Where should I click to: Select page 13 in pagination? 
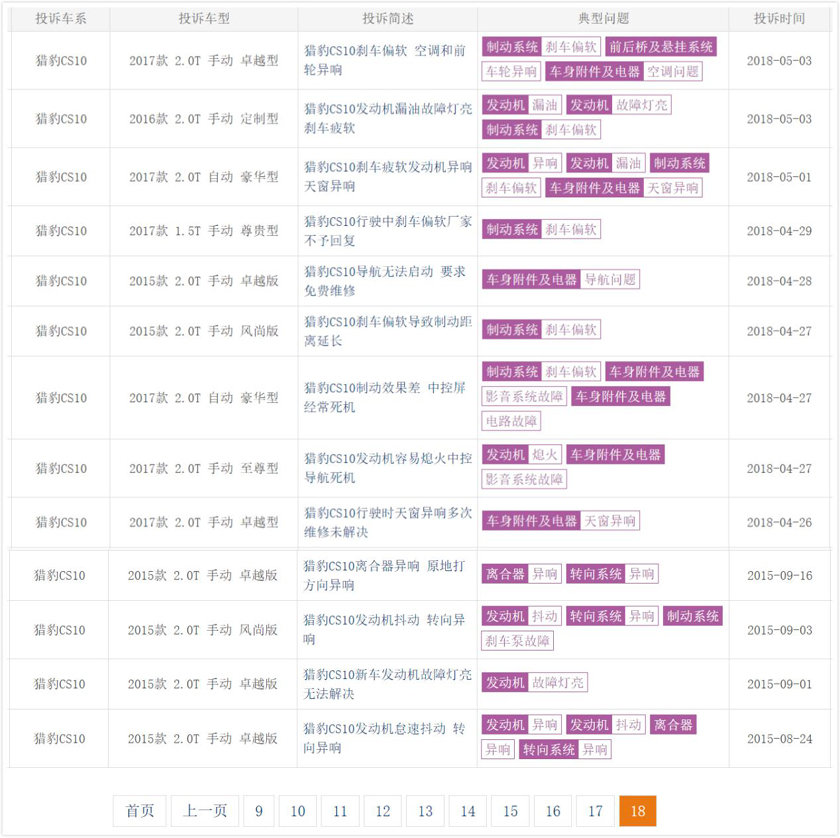pyautogui.click(x=425, y=811)
